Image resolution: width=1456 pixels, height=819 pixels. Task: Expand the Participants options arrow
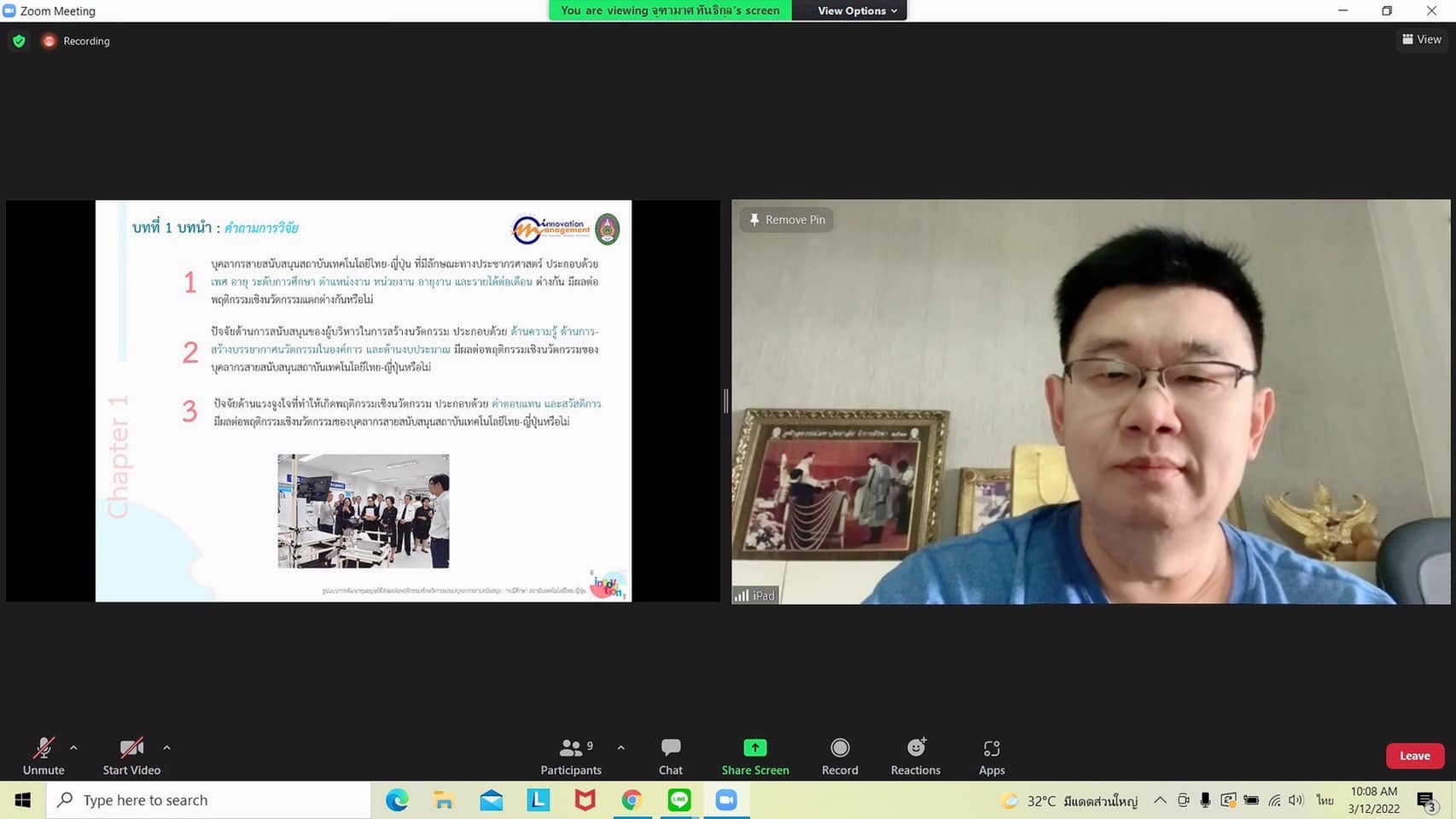pyautogui.click(x=620, y=747)
